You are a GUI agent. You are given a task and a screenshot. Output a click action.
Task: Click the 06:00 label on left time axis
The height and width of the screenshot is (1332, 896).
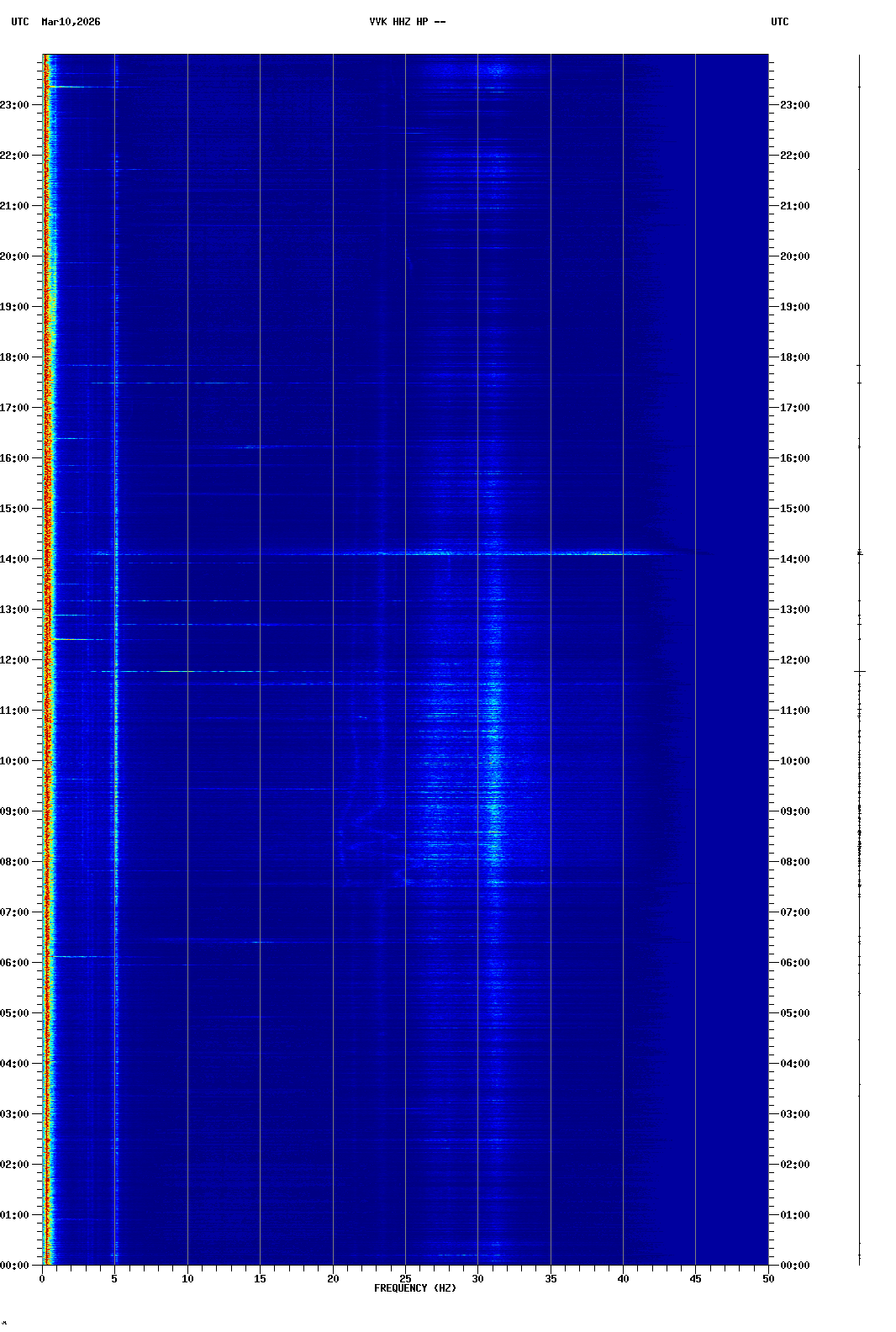tap(15, 963)
